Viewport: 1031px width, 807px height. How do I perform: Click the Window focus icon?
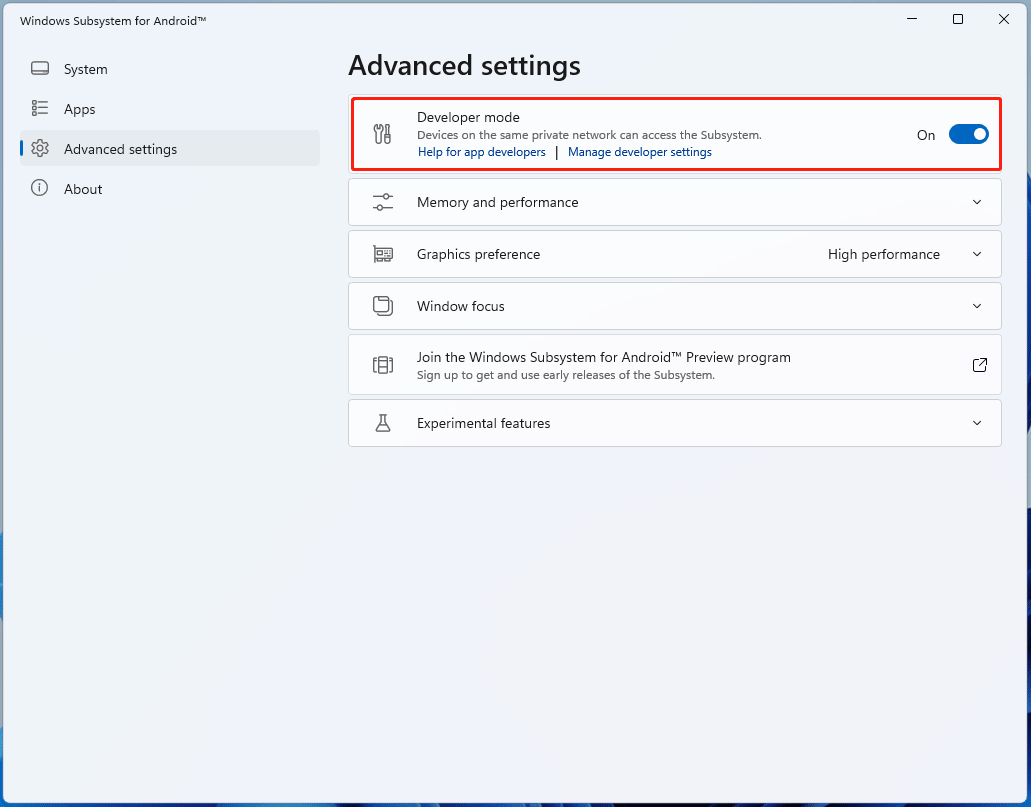click(383, 305)
